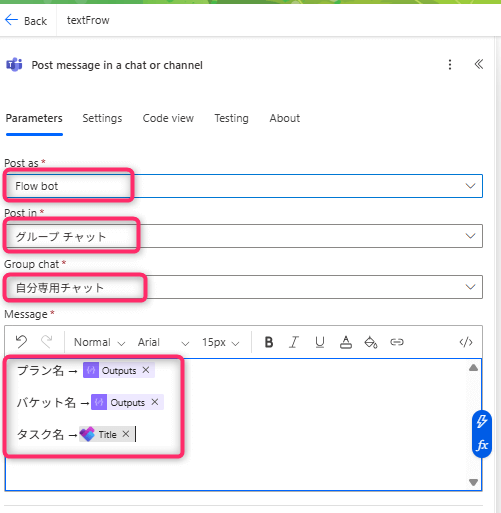Open the Testing tab
The height and width of the screenshot is (513, 501).
click(x=231, y=118)
